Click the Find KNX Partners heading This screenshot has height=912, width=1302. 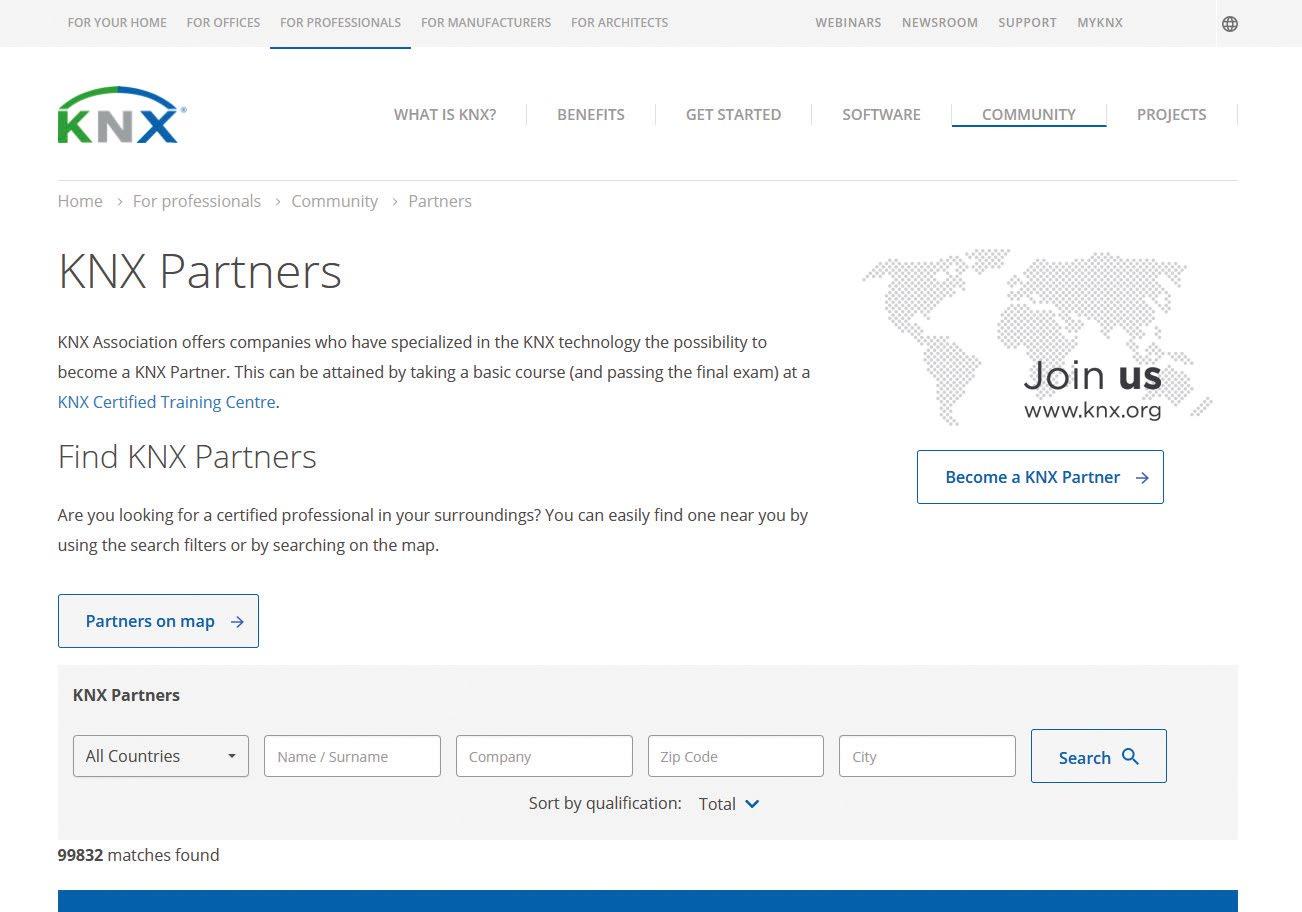pyautogui.click(x=187, y=457)
